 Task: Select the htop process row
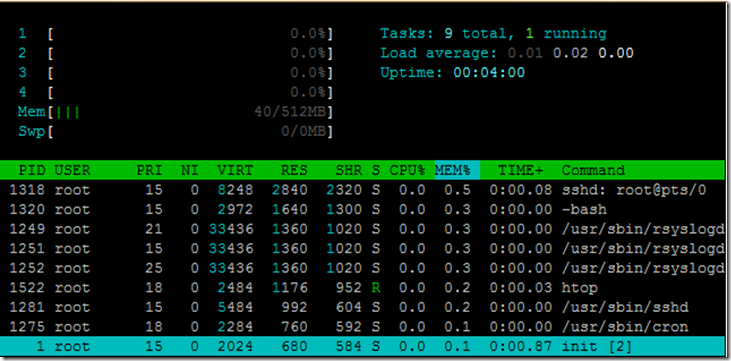click(x=363, y=288)
